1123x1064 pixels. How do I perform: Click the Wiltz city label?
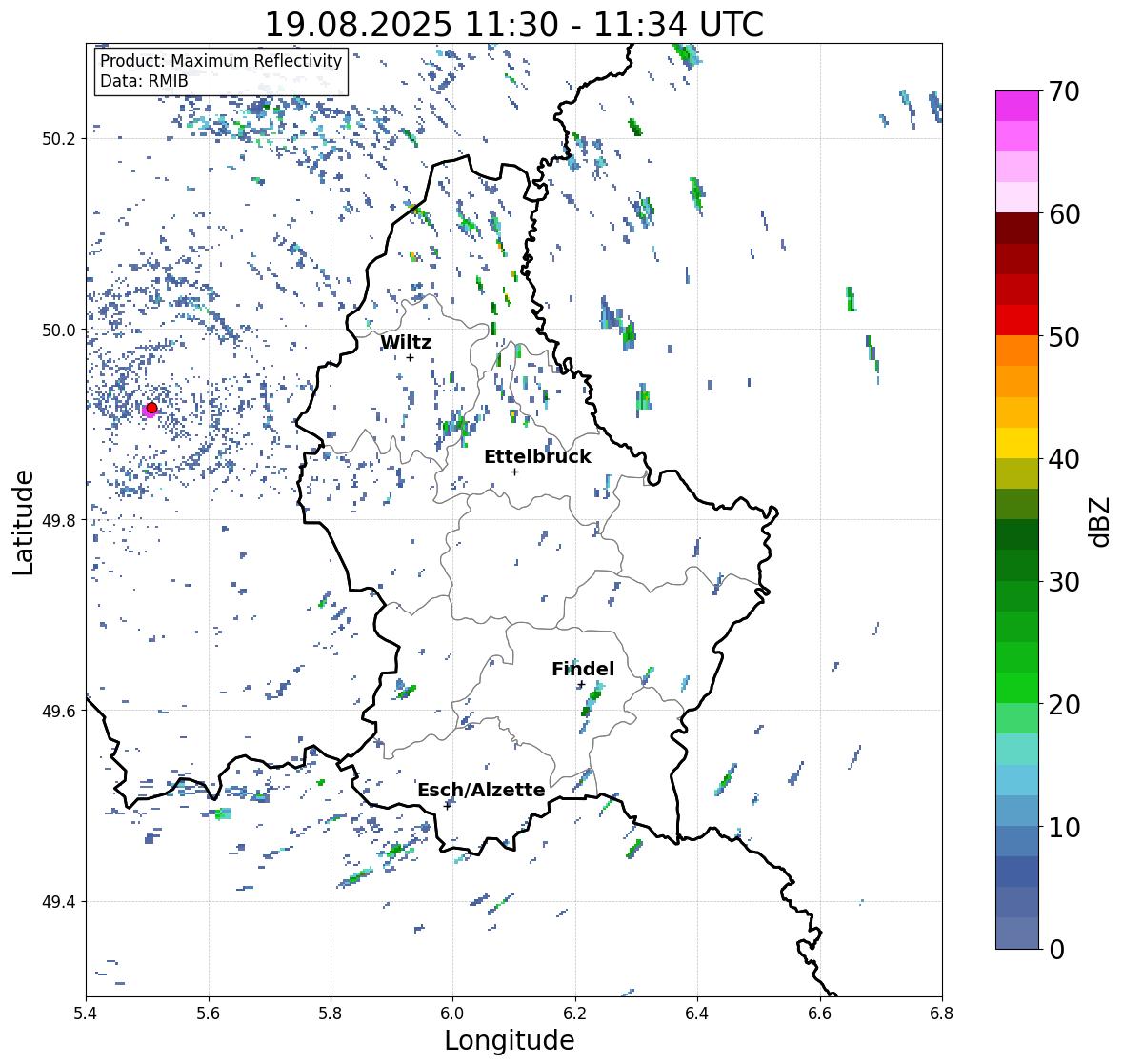tap(406, 342)
